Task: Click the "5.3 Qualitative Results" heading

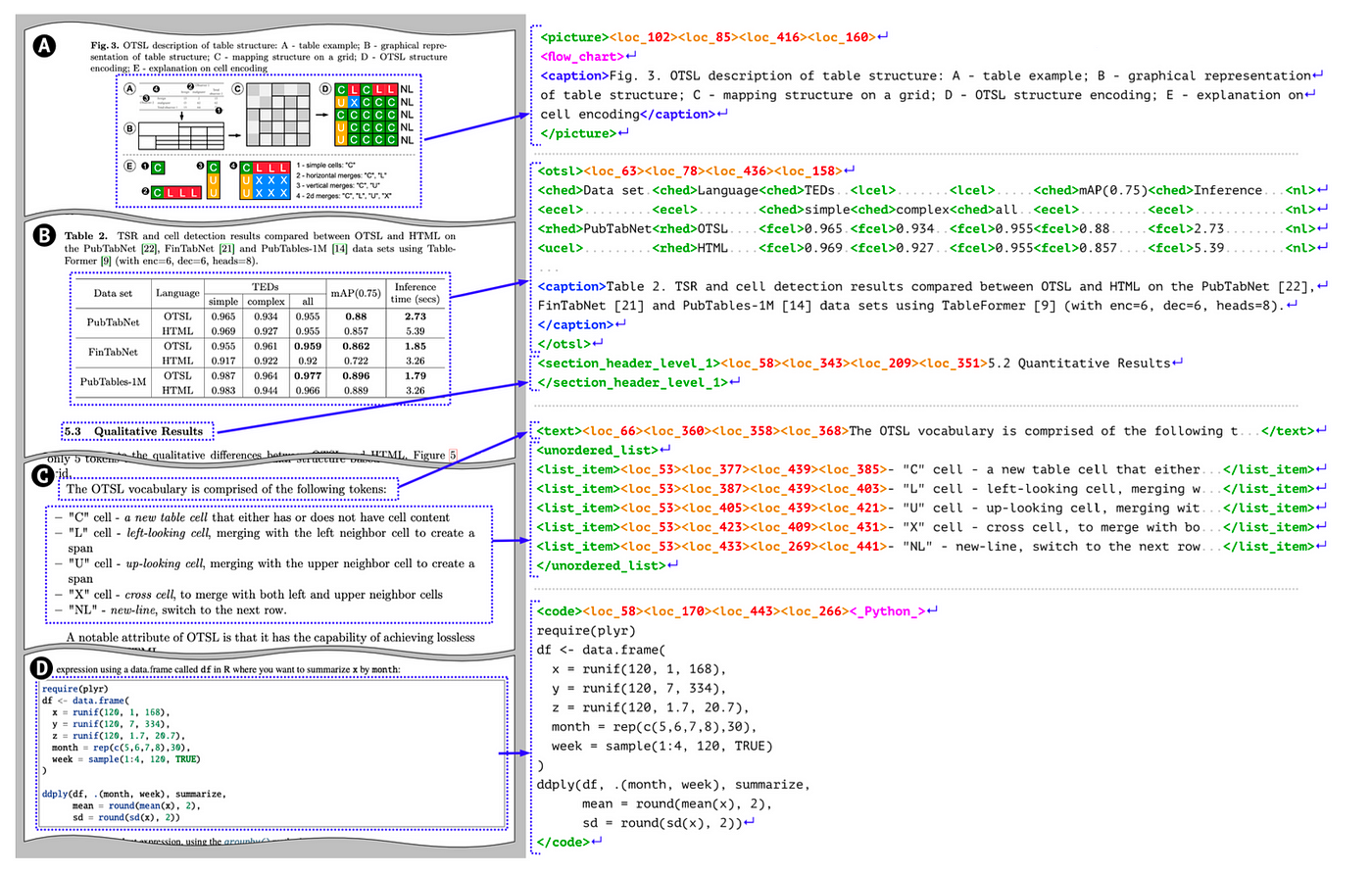Action: click(134, 431)
